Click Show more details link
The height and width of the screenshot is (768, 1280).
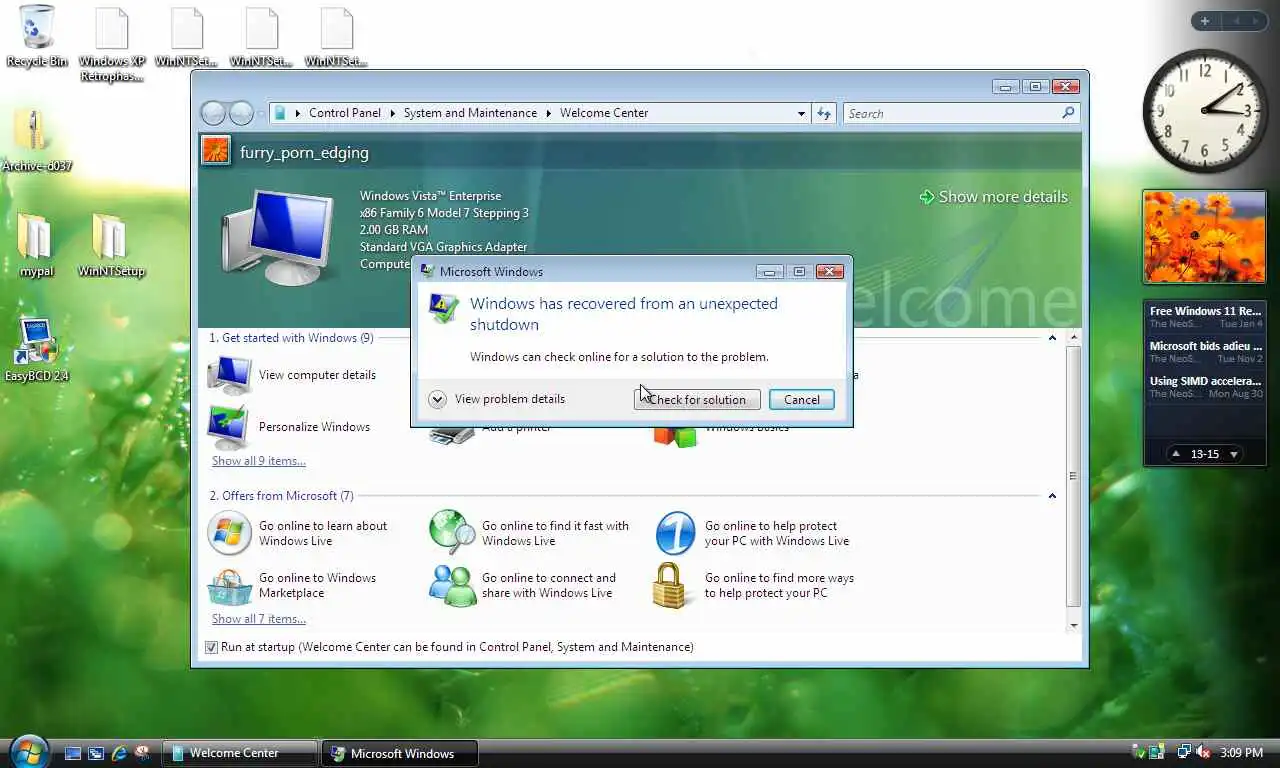click(994, 197)
